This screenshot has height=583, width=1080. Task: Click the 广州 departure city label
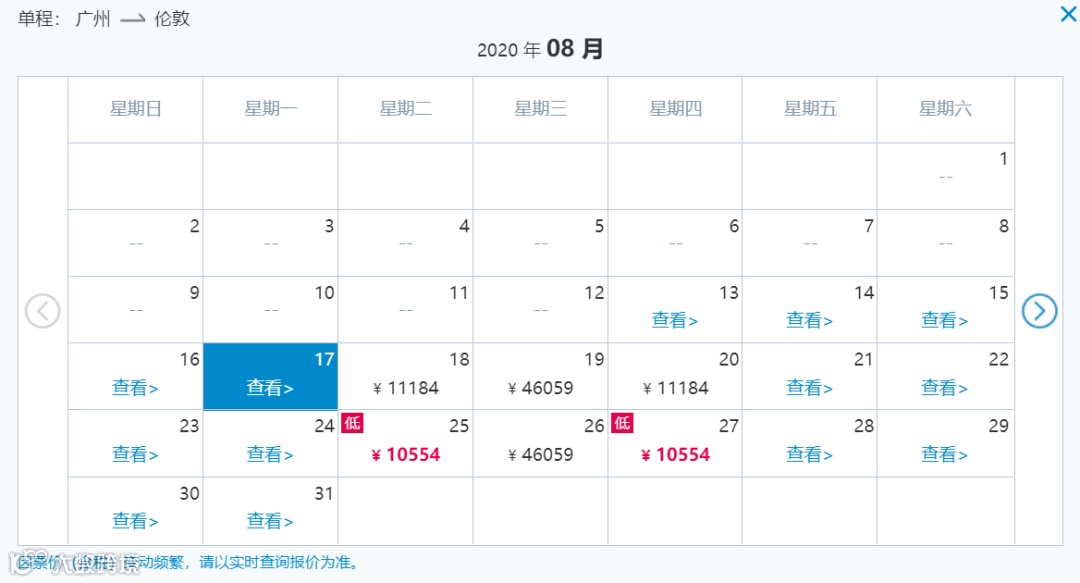point(93,19)
